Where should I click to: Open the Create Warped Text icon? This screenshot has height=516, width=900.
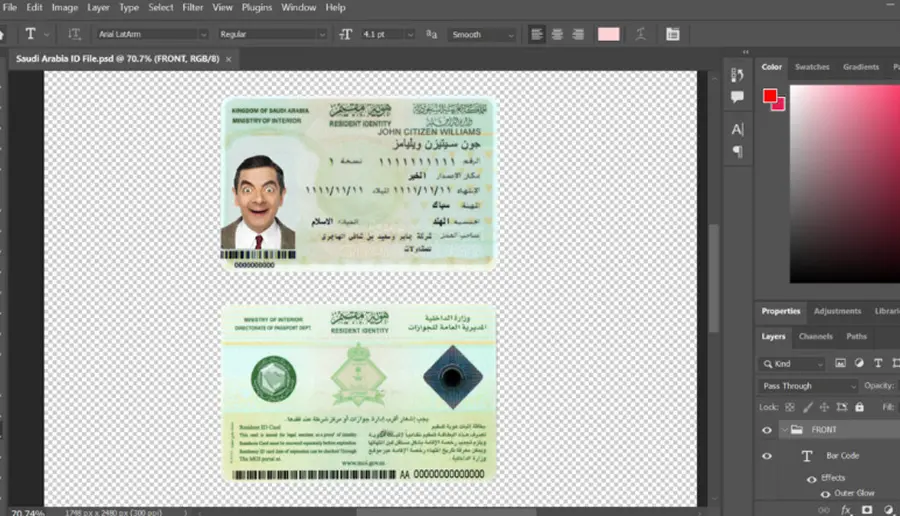(641, 34)
